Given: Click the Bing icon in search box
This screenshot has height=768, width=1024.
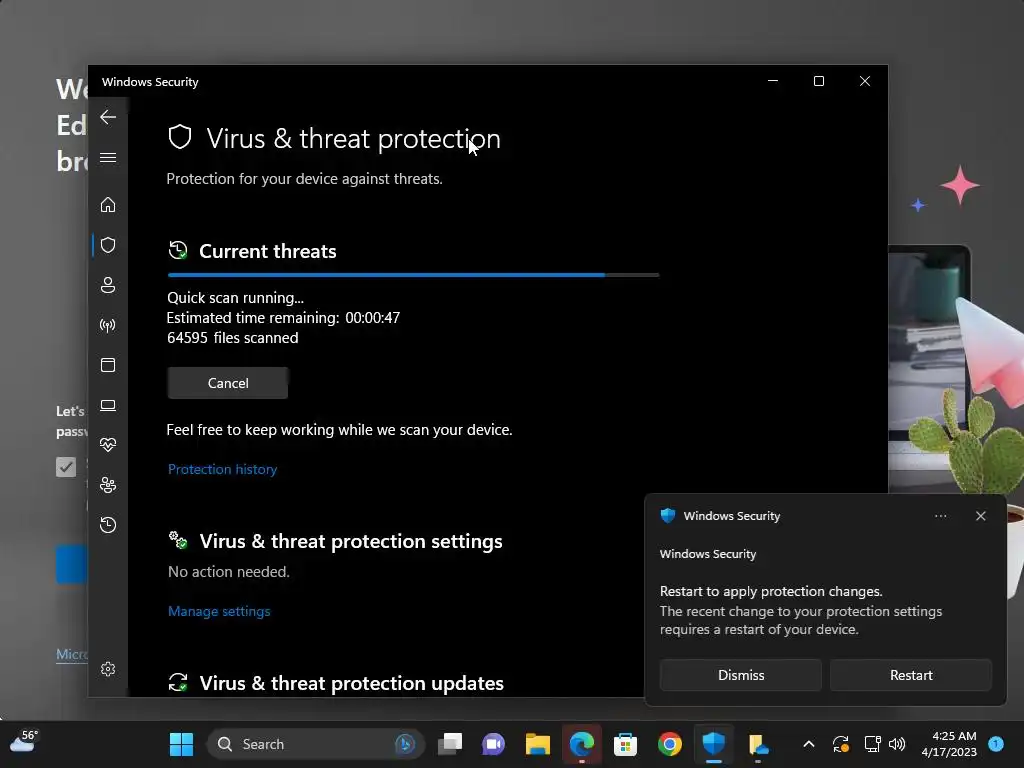Looking at the screenshot, I should point(405,744).
